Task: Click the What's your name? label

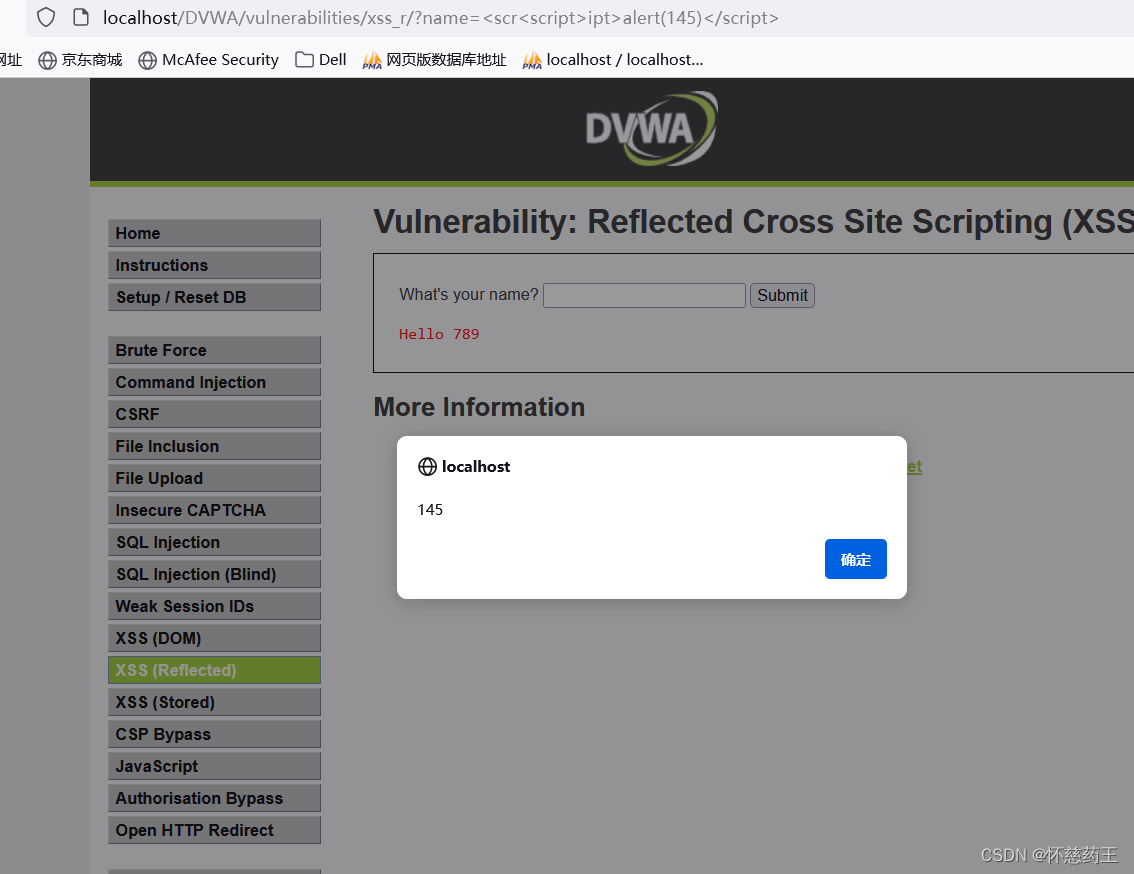Action: (469, 294)
